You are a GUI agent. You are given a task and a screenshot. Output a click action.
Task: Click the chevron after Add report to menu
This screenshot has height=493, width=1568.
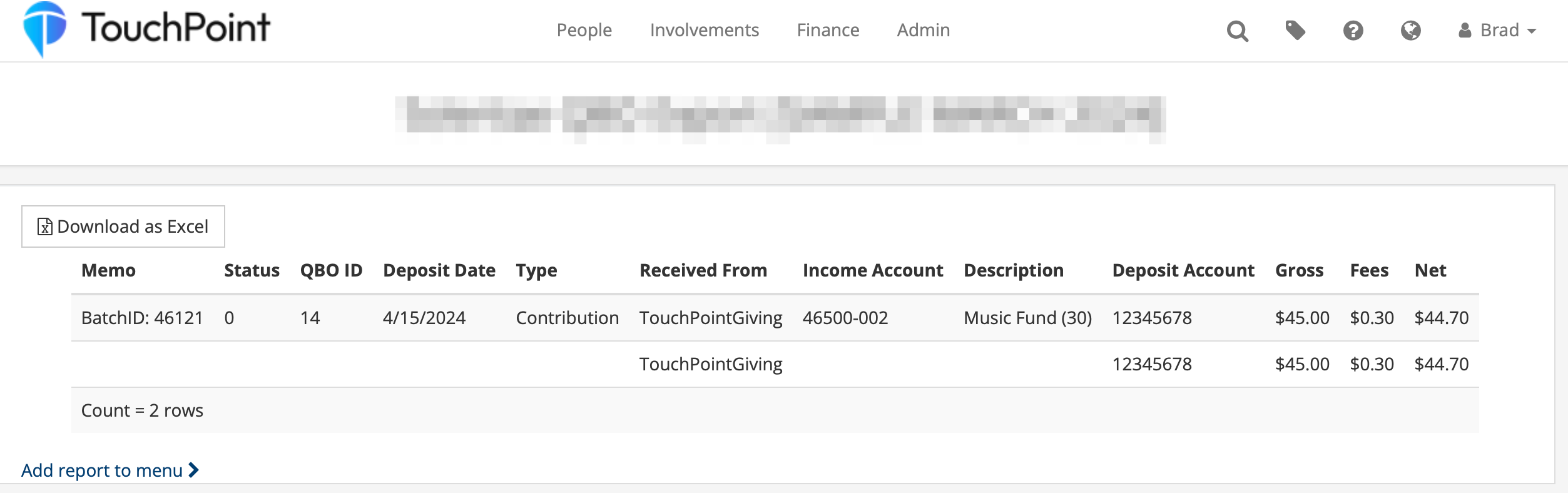pos(193,470)
